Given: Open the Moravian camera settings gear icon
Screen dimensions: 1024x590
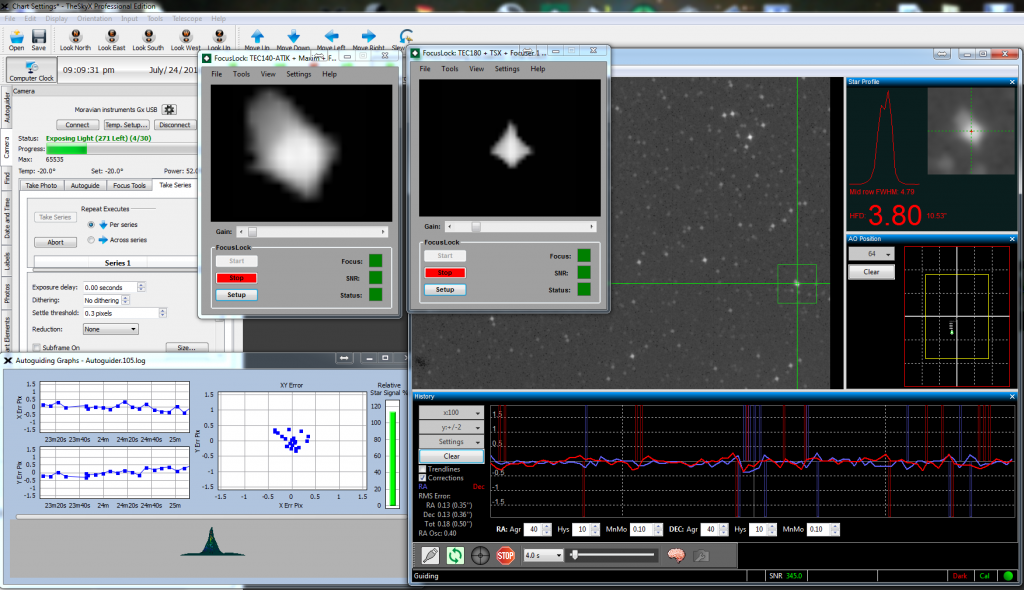Looking at the screenshot, I should tap(170, 110).
